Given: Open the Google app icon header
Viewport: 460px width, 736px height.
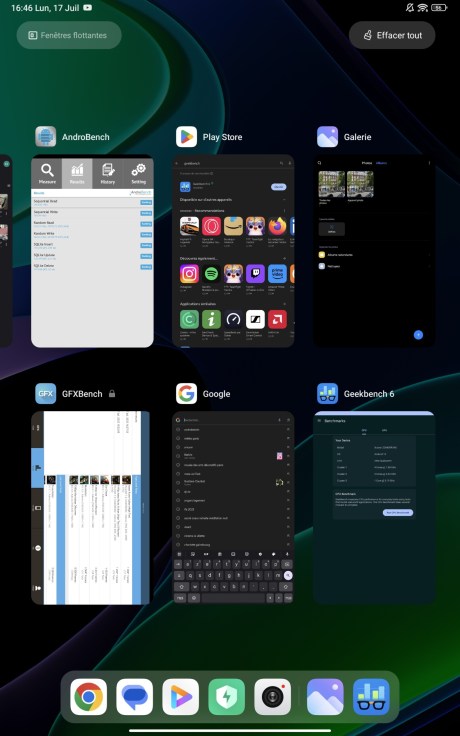Looking at the screenshot, I should point(186,393).
